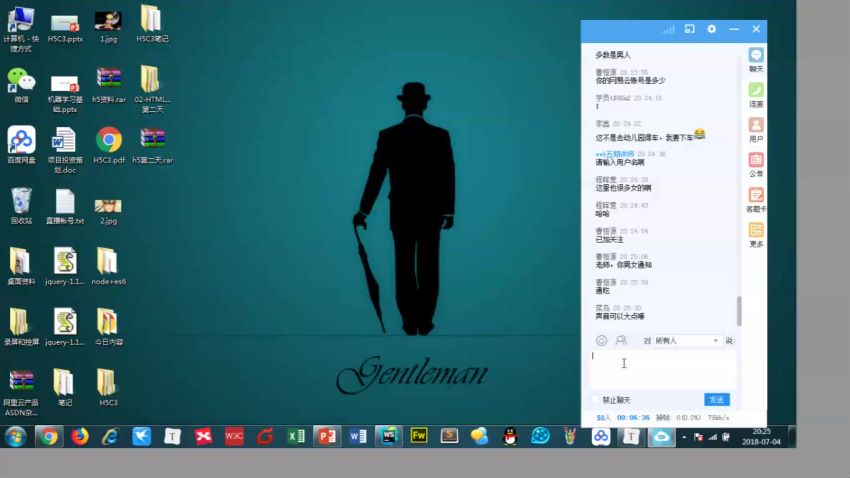The width and height of the screenshot is (850, 478).
Task: Click the screen share icon in title bar
Action: pos(689,30)
